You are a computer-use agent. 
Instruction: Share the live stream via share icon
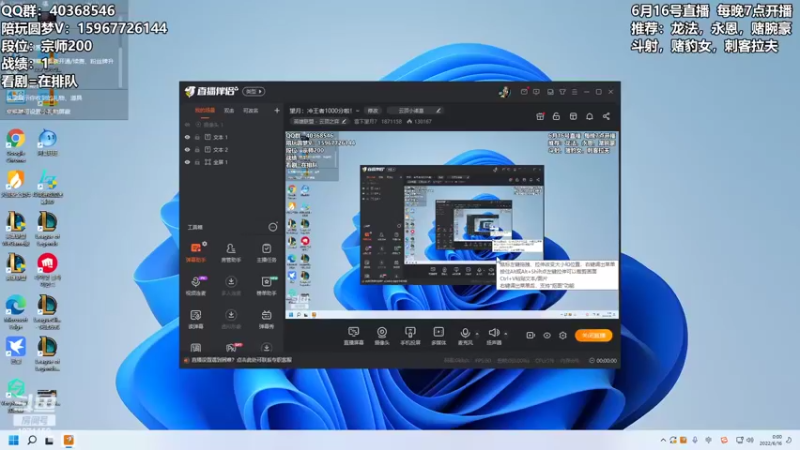(x=606, y=116)
